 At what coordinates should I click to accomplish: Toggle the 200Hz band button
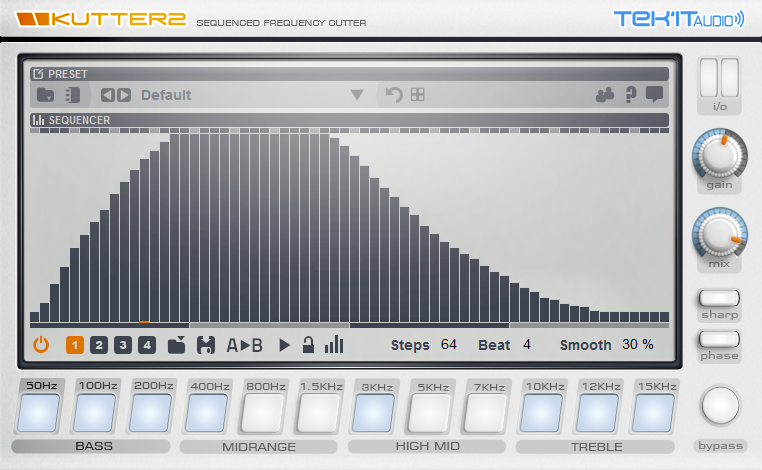[x=151, y=412]
